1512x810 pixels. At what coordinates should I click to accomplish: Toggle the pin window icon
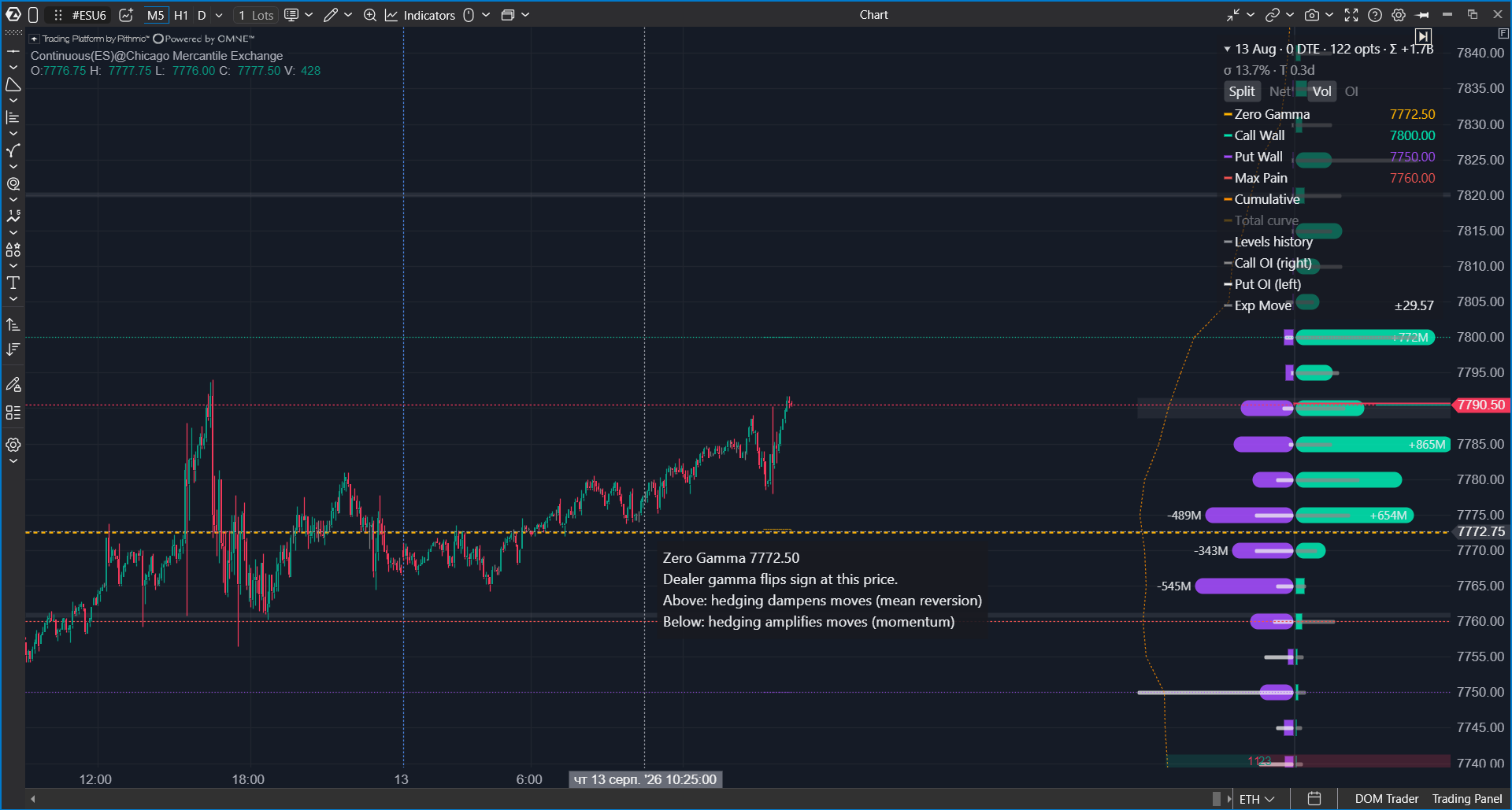[x=1422, y=15]
